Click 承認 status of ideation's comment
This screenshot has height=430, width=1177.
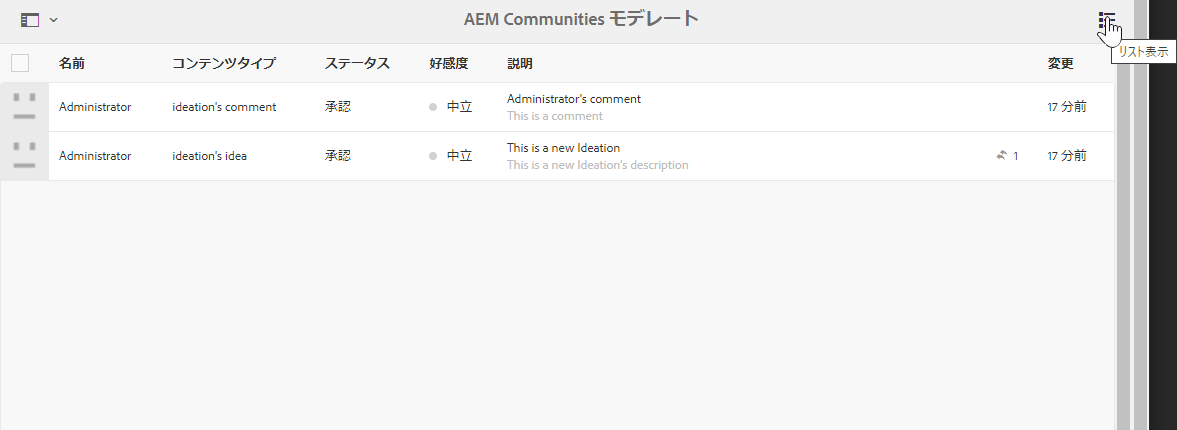tap(338, 107)
